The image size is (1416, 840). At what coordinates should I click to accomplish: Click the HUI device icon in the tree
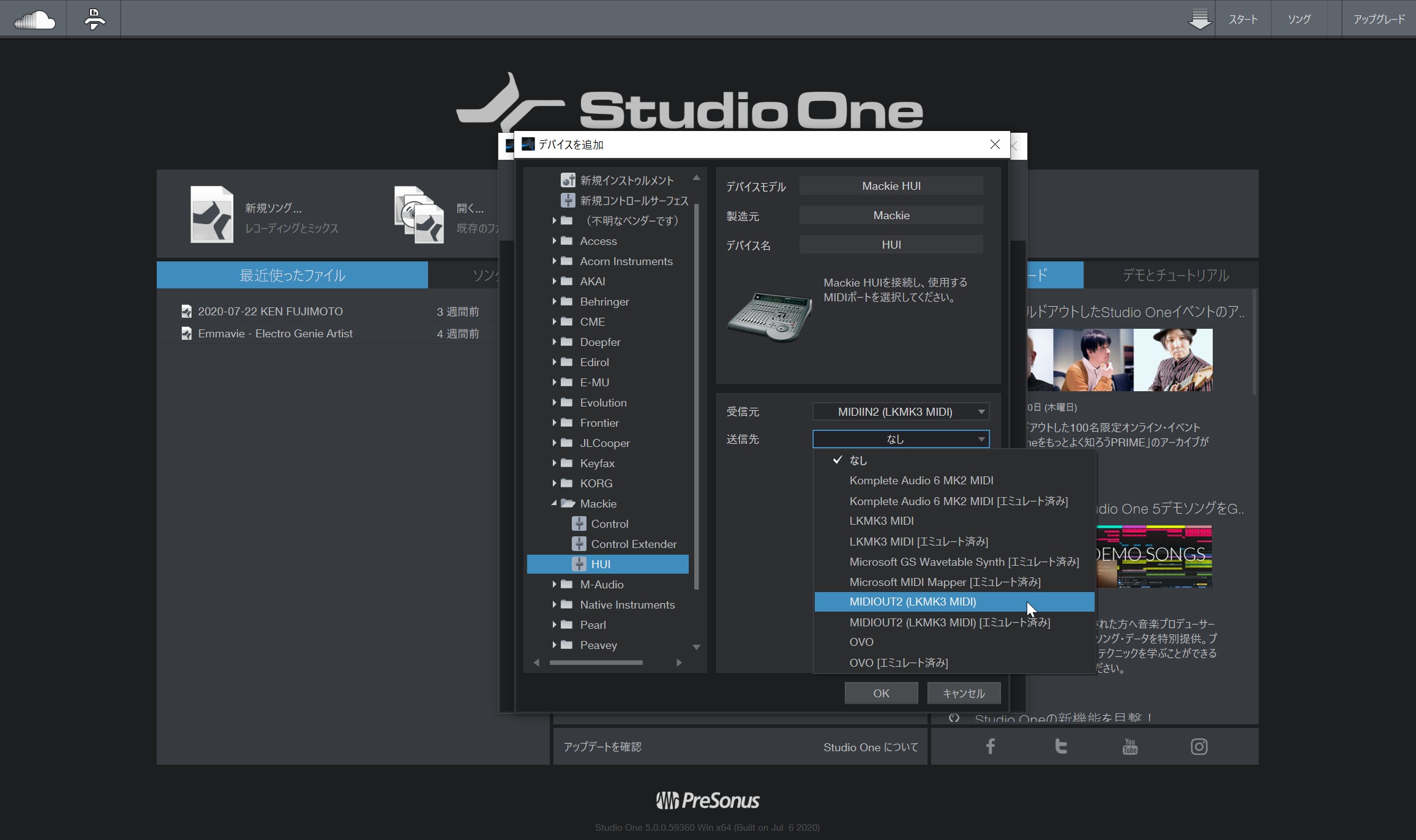point(579,564)
